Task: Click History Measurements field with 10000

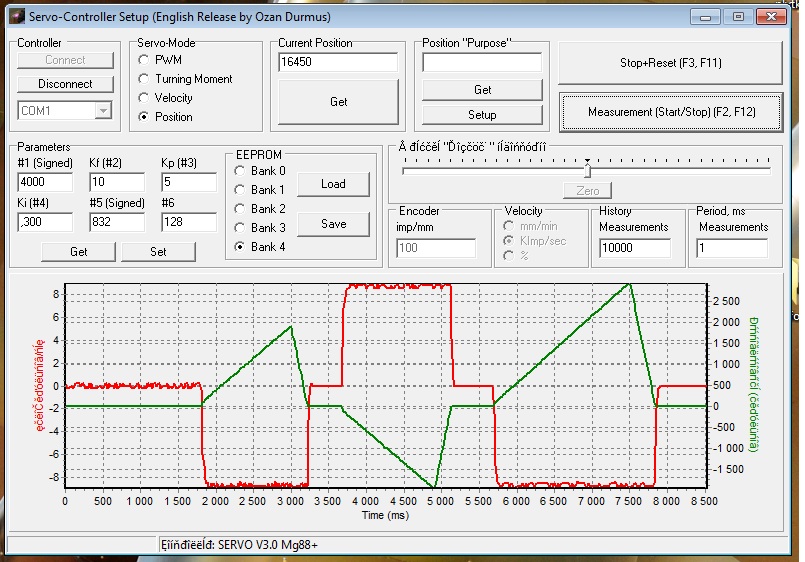Action: point(635,248)
